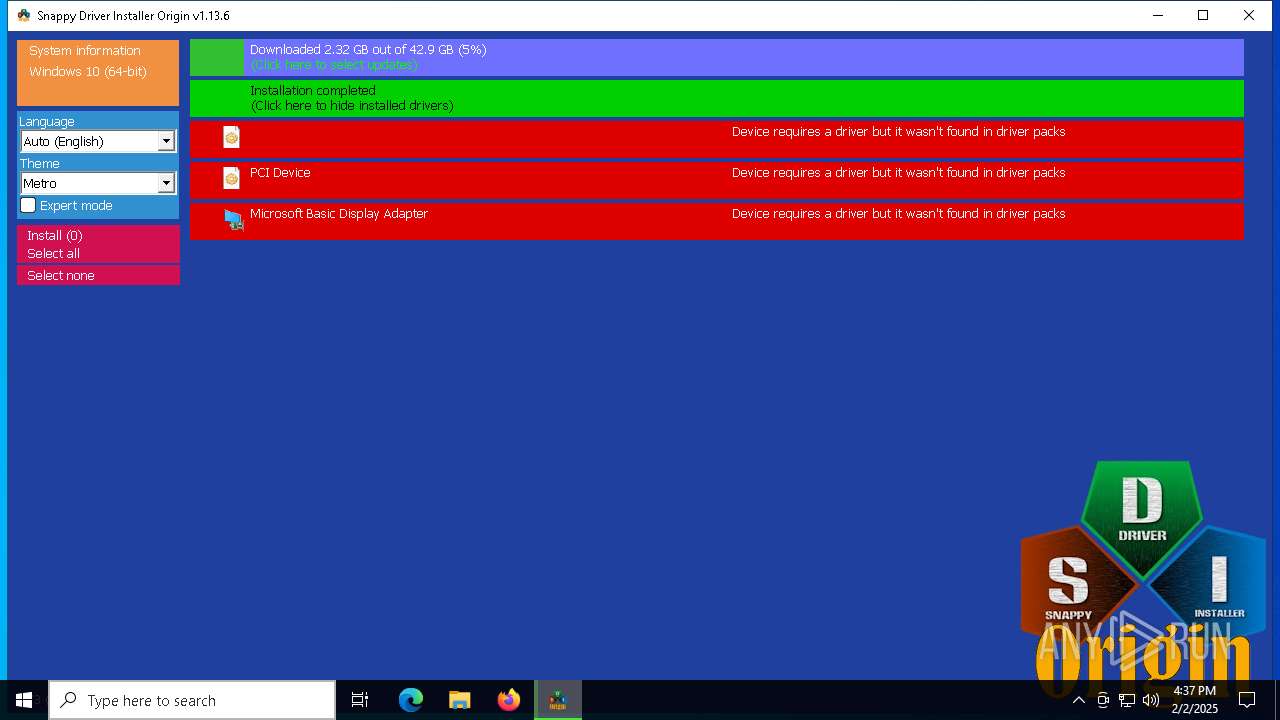
Task: Click the network tray icon
Action: pyautogui.click(x=1127, y=700)
